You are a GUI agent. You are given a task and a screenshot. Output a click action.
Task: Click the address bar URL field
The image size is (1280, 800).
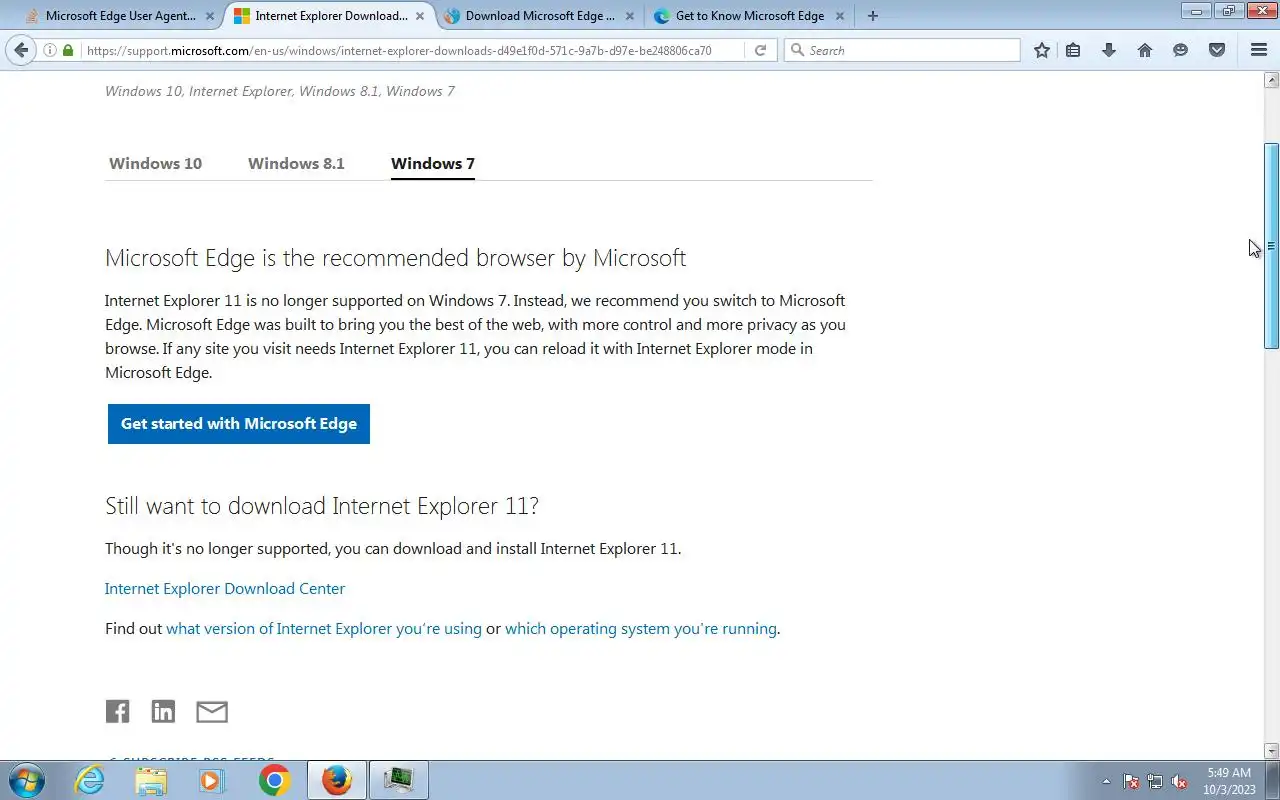coord(412,50)
